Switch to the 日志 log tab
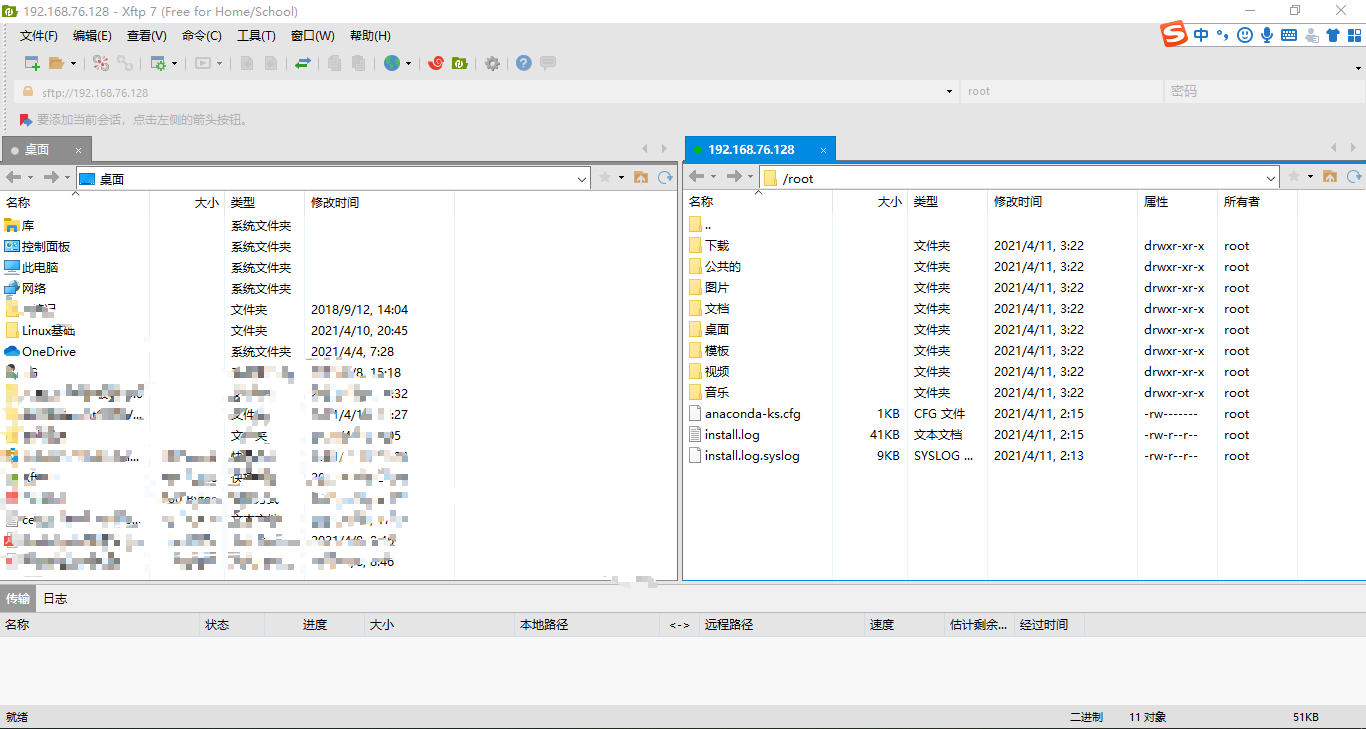1366x729 pixels. click(55, 599)
